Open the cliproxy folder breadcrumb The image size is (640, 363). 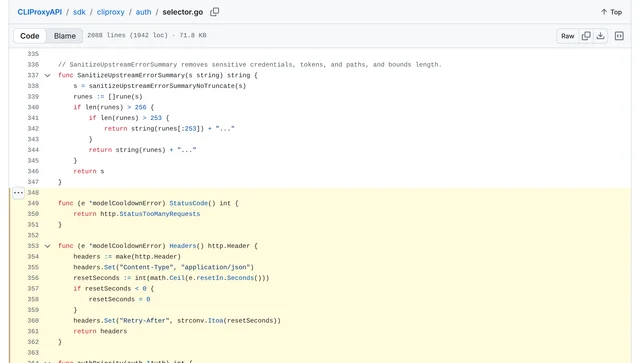coord(111,12)
